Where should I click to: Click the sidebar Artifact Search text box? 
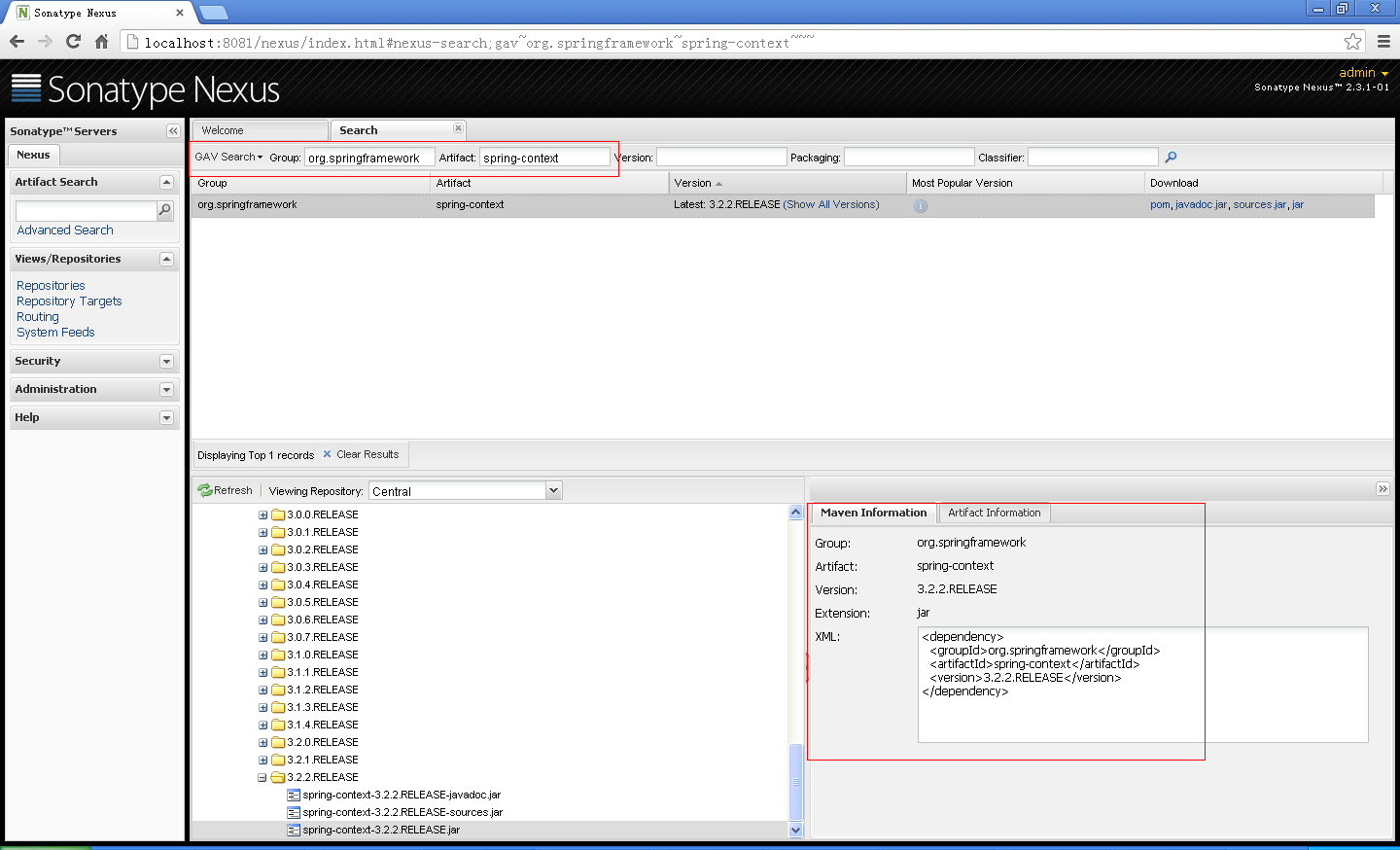click(86, 210)
